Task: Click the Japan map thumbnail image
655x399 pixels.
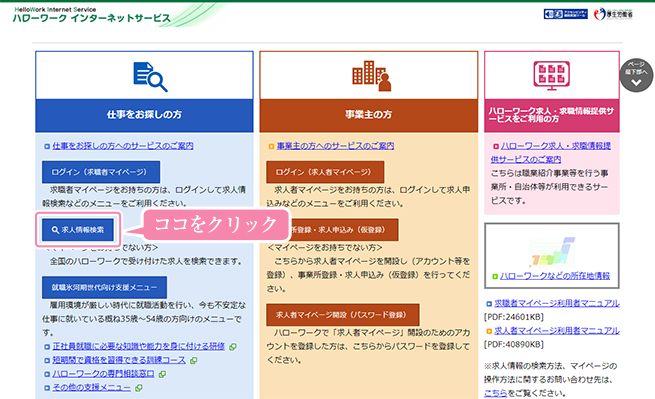Action: click(x=552, y=253)
